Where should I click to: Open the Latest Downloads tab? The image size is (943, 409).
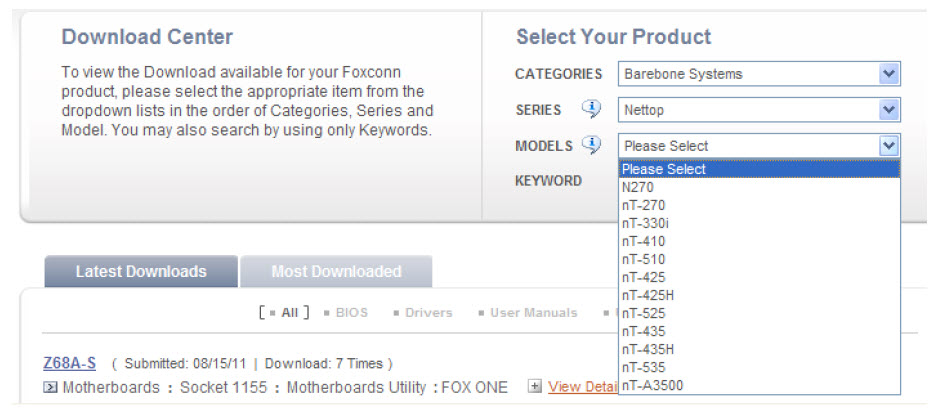[x=141, y=271]
